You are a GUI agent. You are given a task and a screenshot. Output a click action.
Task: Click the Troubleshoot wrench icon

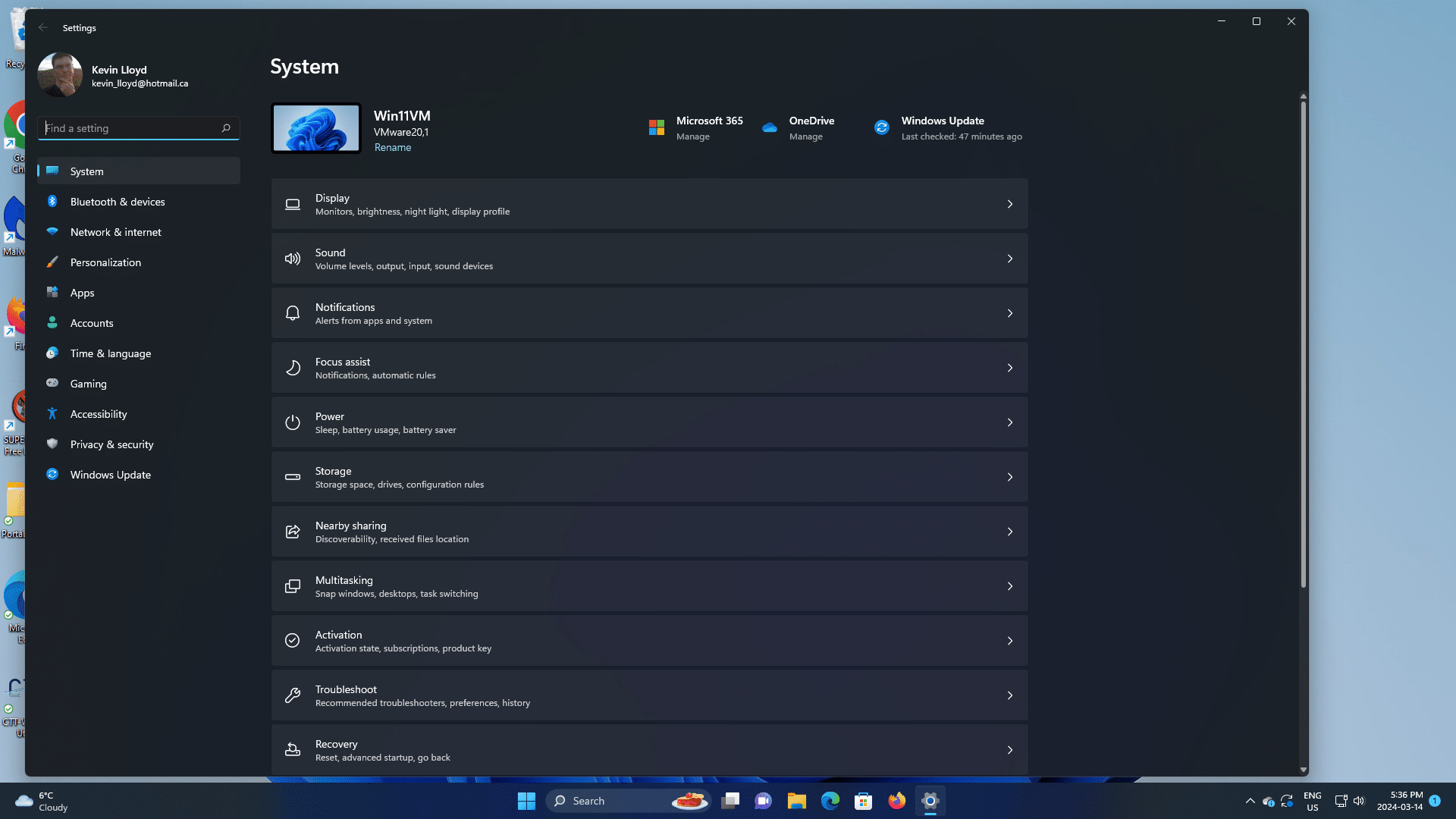293,696
